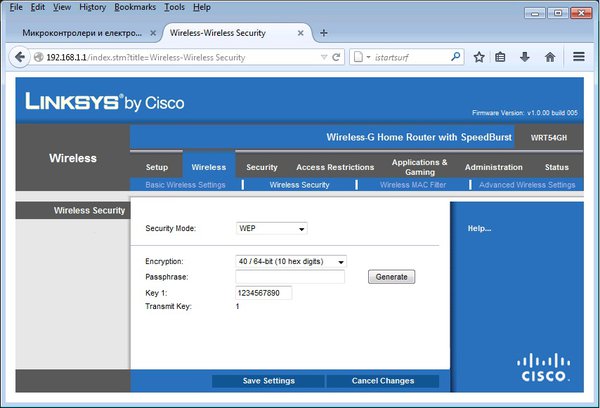The image size is (600, 408).
Task: Click the WRT54GH model label
Action: [x=549, y=138]
